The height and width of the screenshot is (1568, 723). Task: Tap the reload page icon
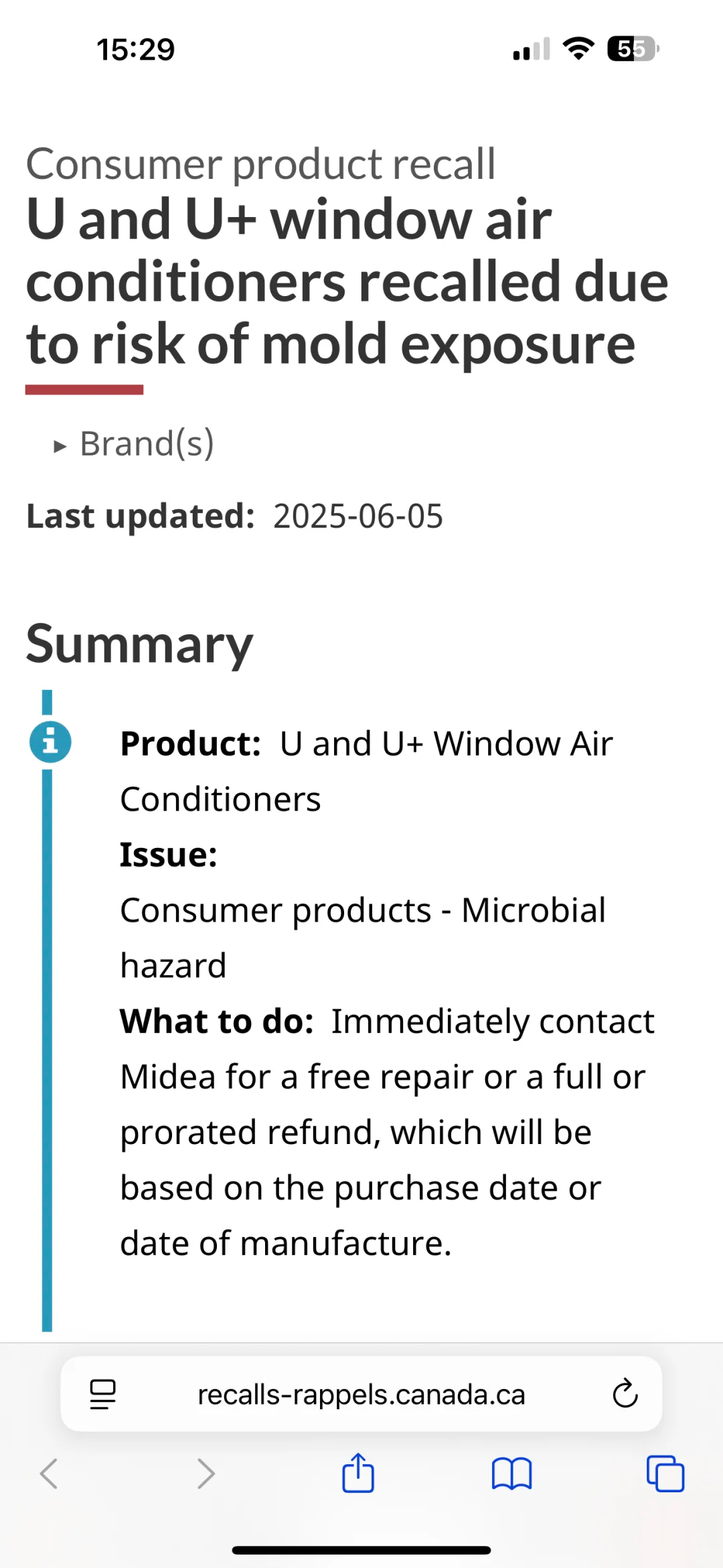[625, 1394]
